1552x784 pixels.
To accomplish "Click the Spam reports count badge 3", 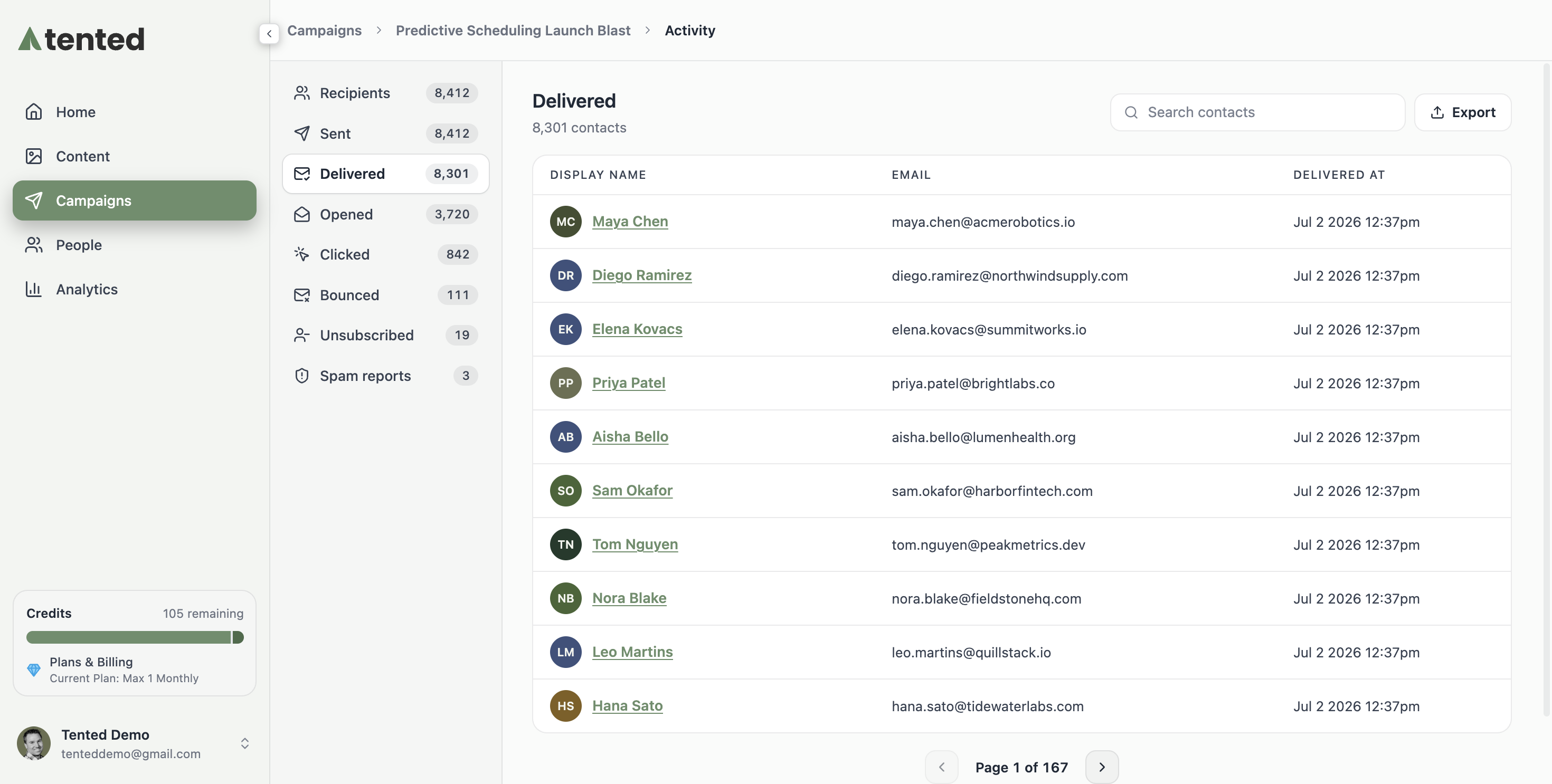I will tap(465, 376).
